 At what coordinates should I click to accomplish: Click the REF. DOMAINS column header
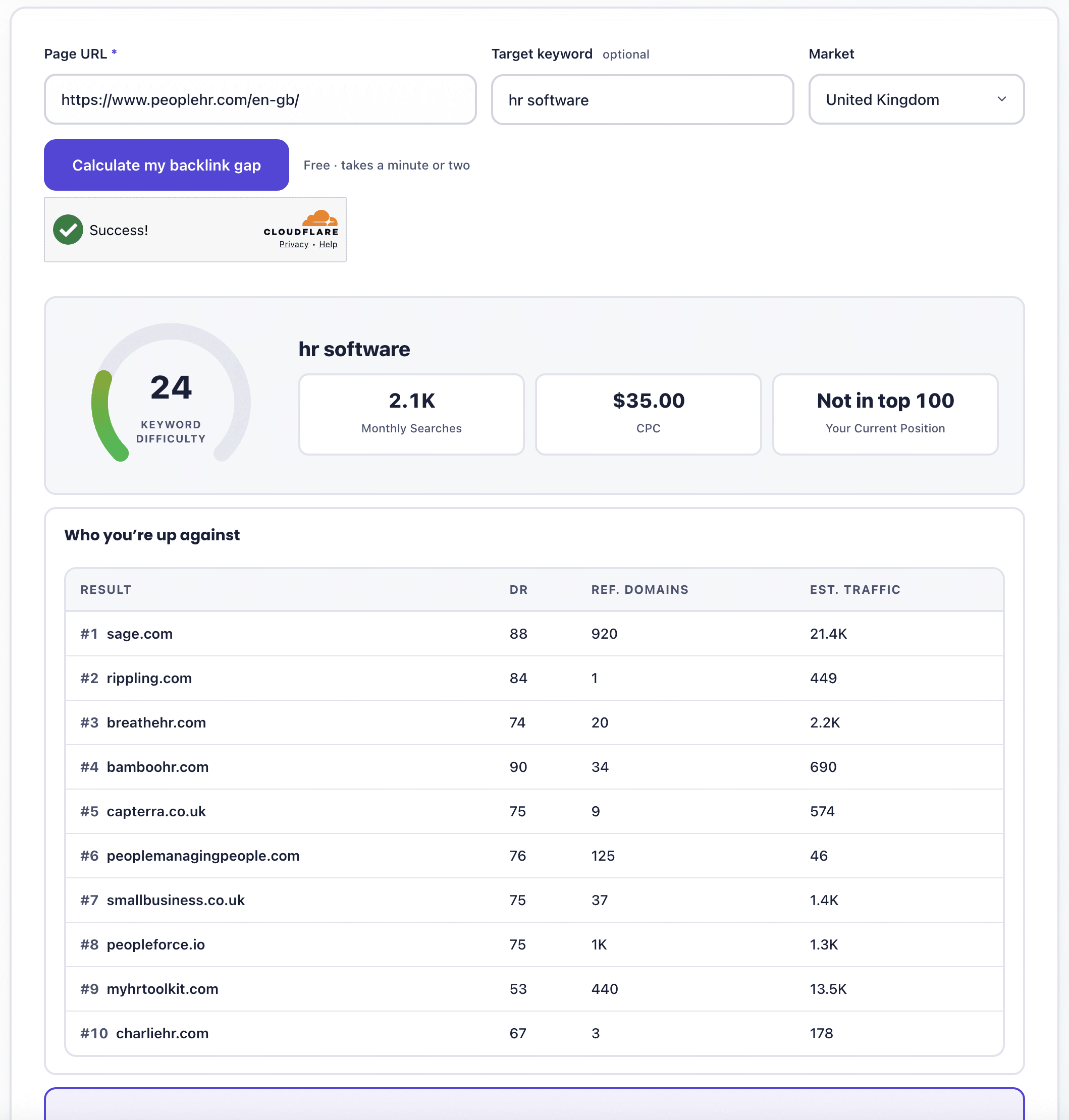[x=640, y=590]
